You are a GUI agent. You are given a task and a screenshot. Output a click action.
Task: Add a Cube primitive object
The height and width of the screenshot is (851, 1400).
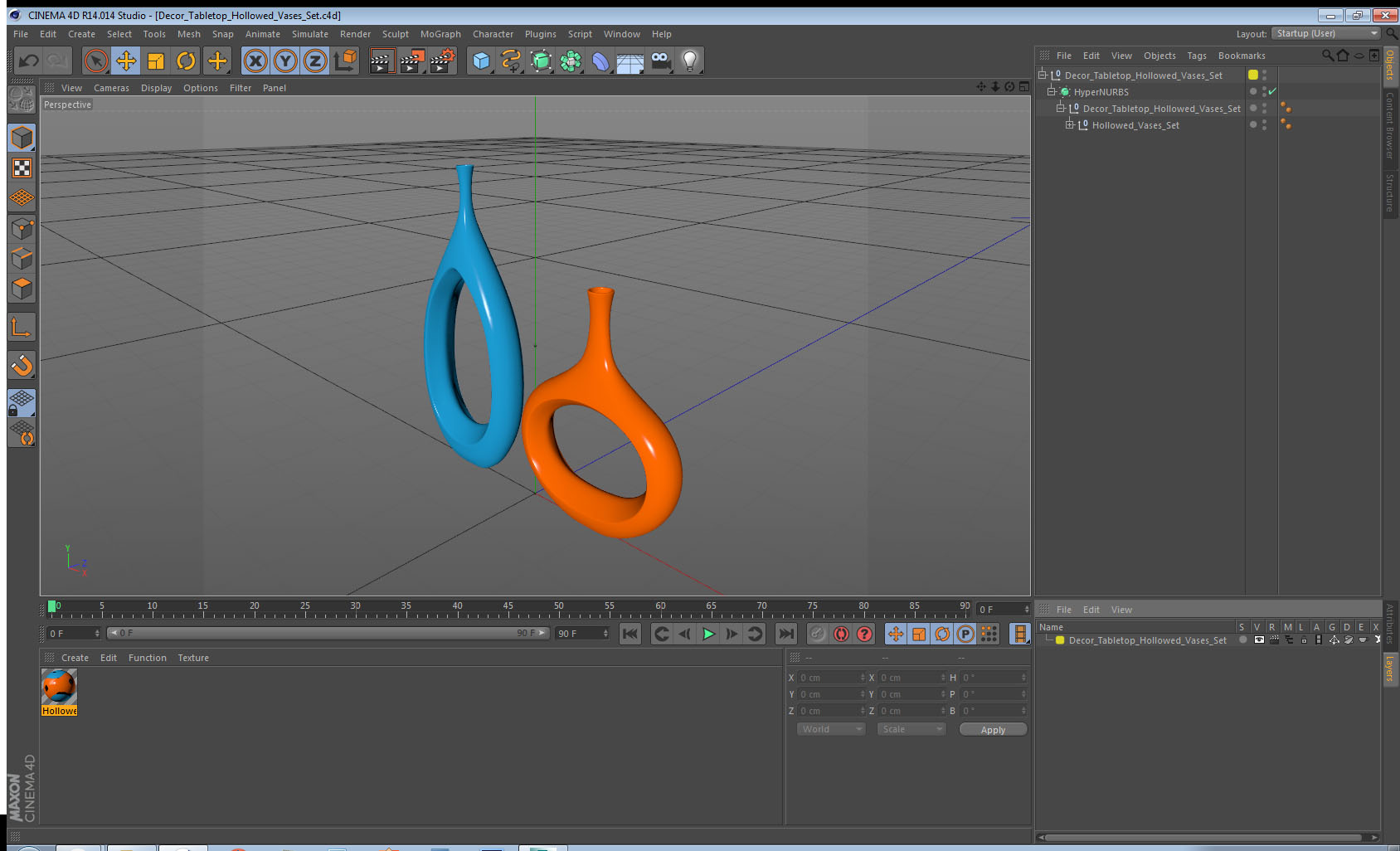[x=481, y=61]
